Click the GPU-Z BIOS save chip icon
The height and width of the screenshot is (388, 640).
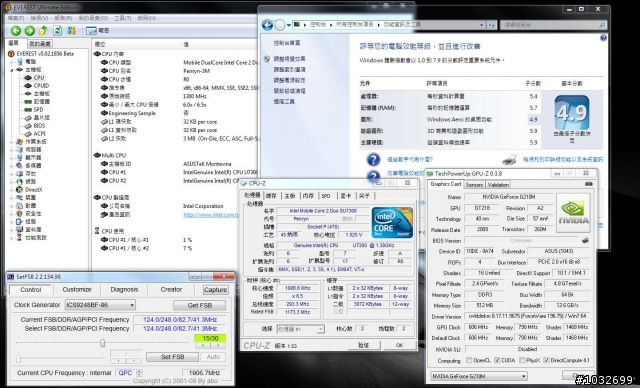point(585,240)
